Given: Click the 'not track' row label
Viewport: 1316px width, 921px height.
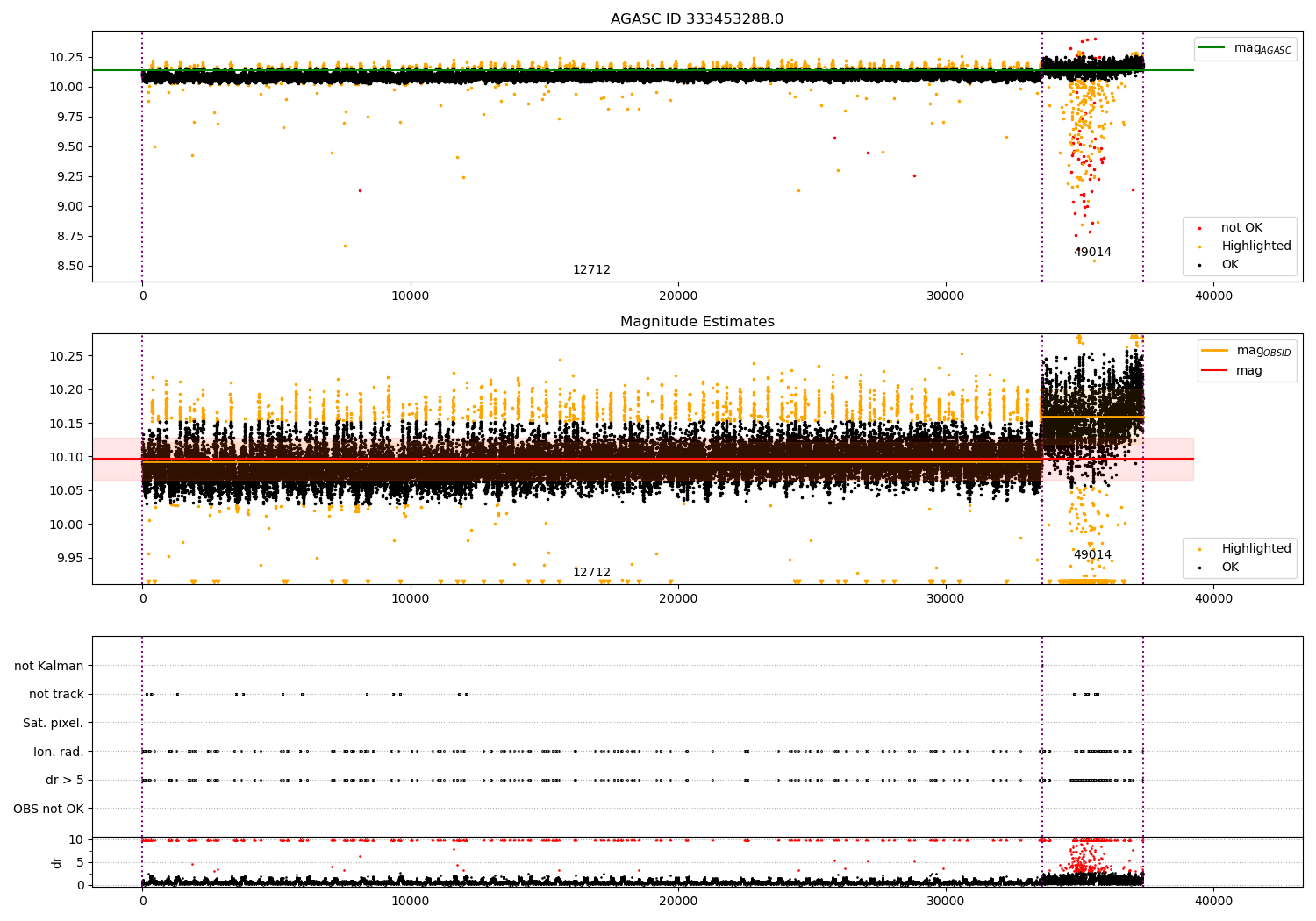Looking at the screenshot, I should (x=56, y=695).
